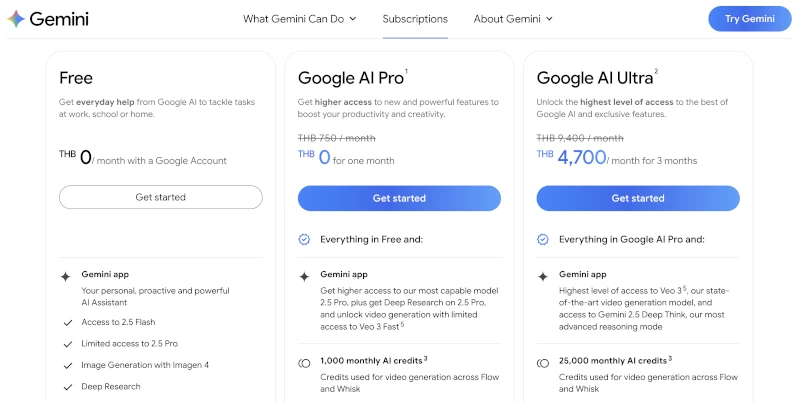Click checkmark next to Image Generation with Imagen 4
The height and width of the screenshot is (402, 800).
click(x=67, y=365)
